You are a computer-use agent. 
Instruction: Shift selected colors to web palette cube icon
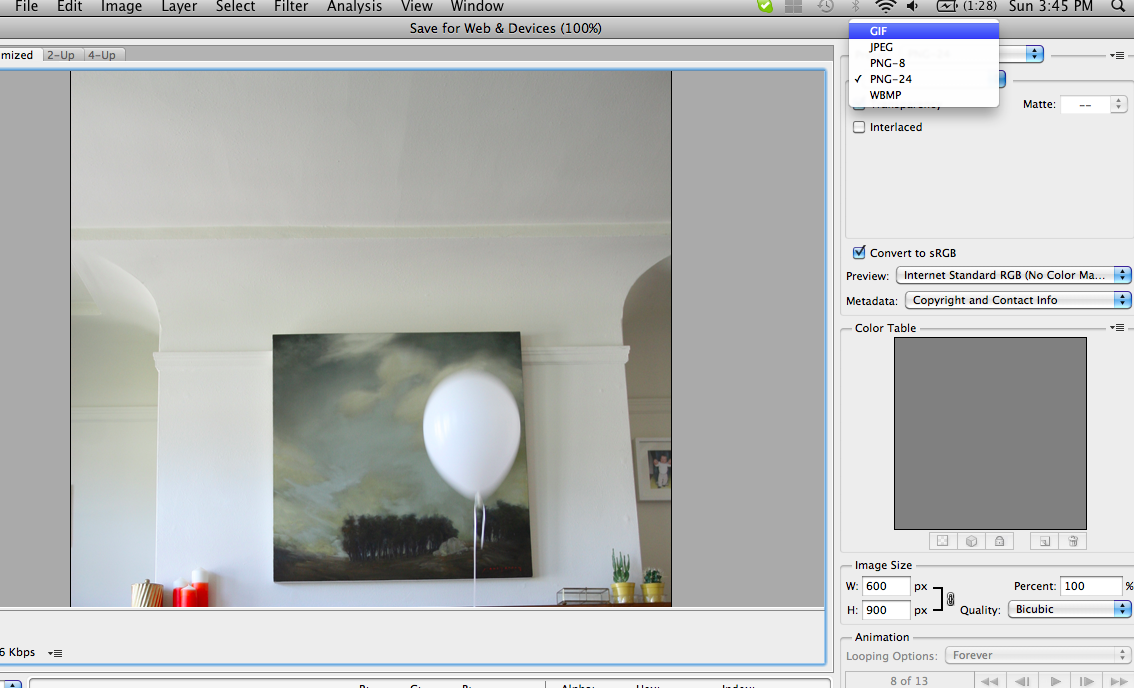971,541
